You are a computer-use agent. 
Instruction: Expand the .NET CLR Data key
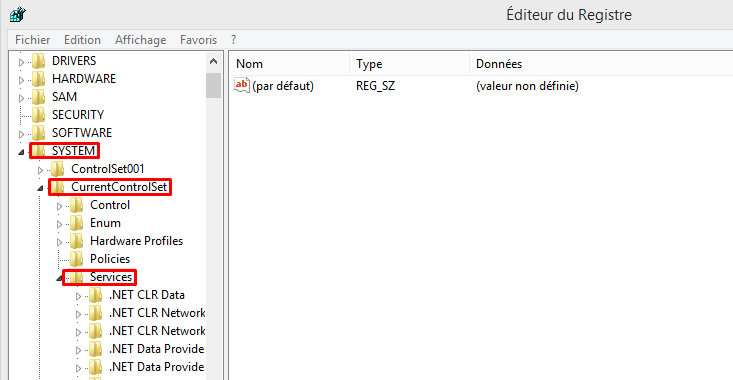(x=79, y=296)
